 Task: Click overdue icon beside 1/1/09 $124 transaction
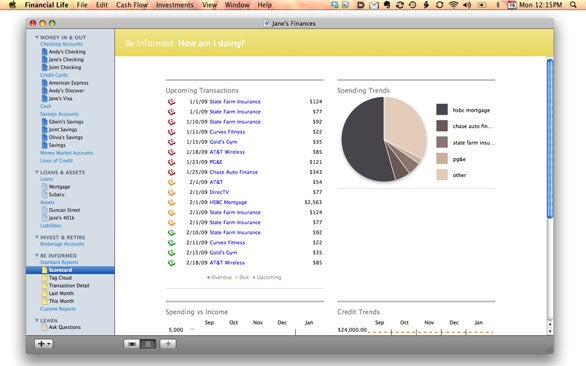[x=171, y=101]
